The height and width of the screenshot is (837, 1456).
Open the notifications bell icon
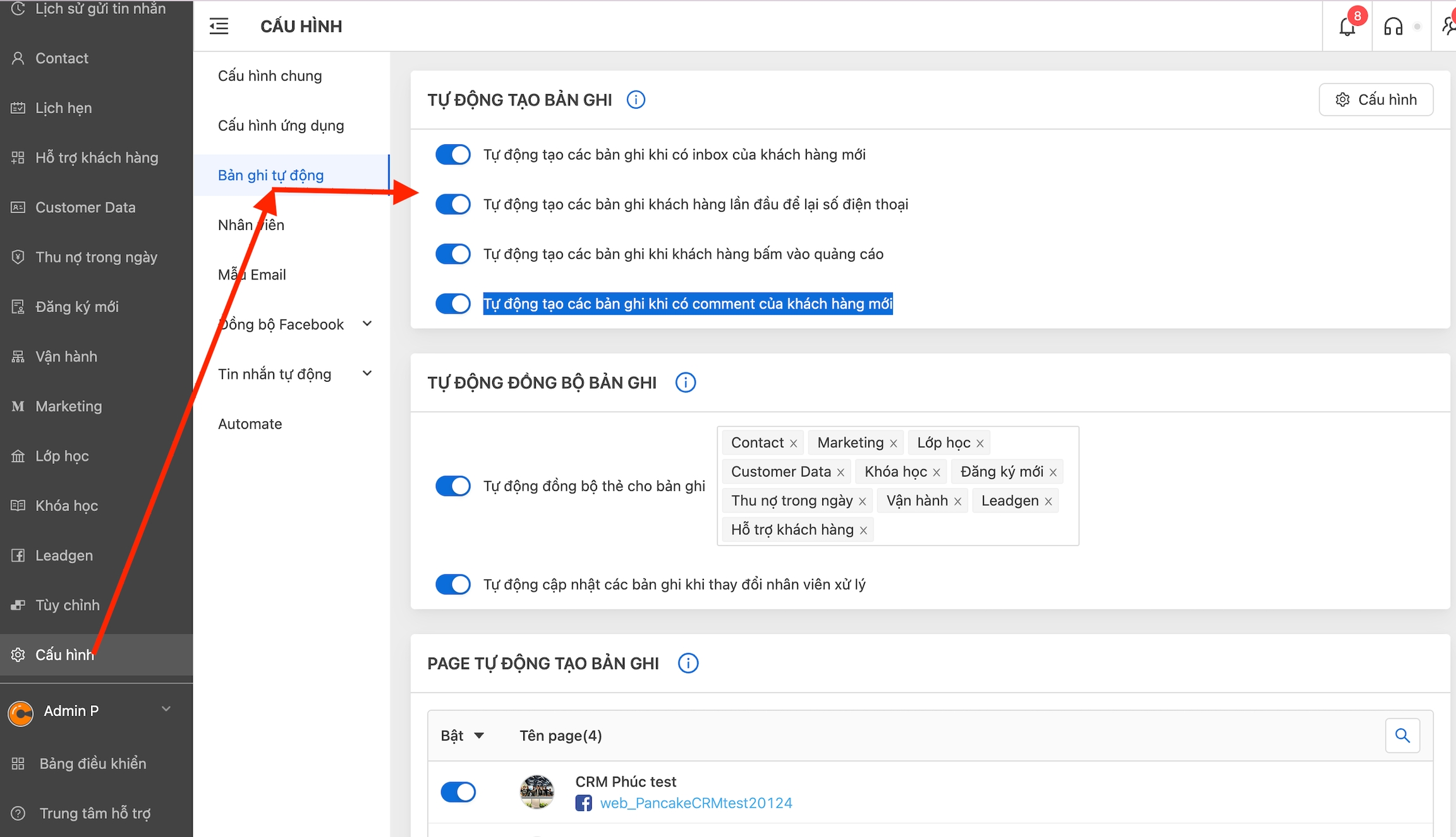pos(1346,27)
